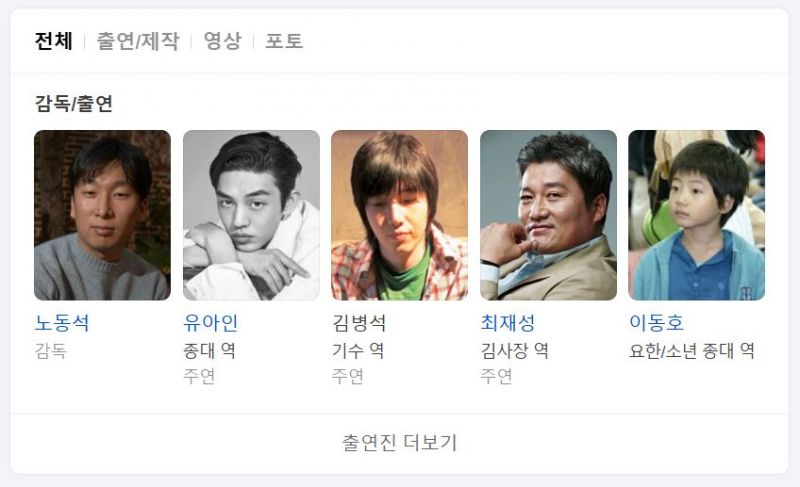Open the 영상 tab
800x487 pixels.
click(x=222, y=41)
